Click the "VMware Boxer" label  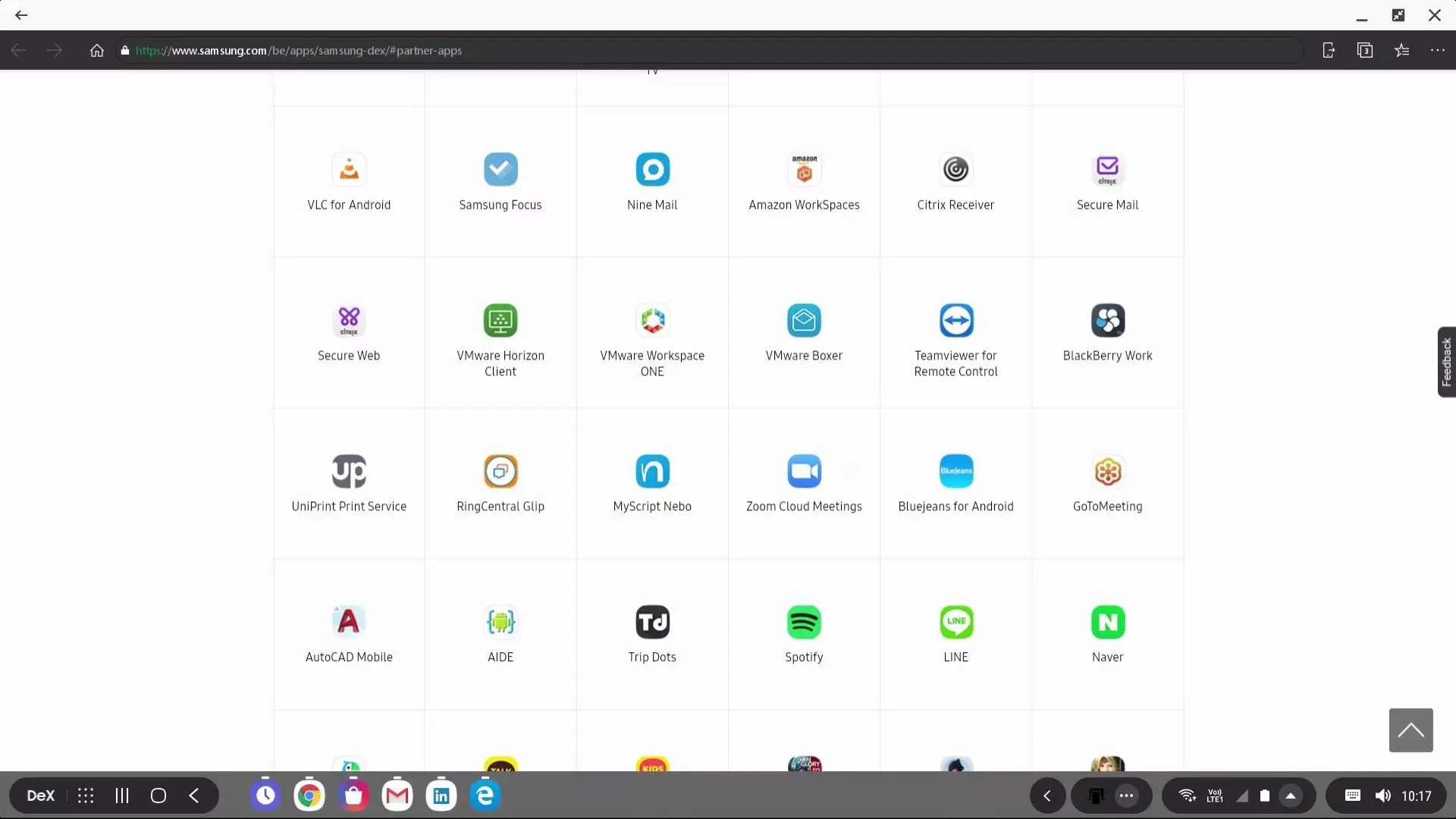click(804, 356)
